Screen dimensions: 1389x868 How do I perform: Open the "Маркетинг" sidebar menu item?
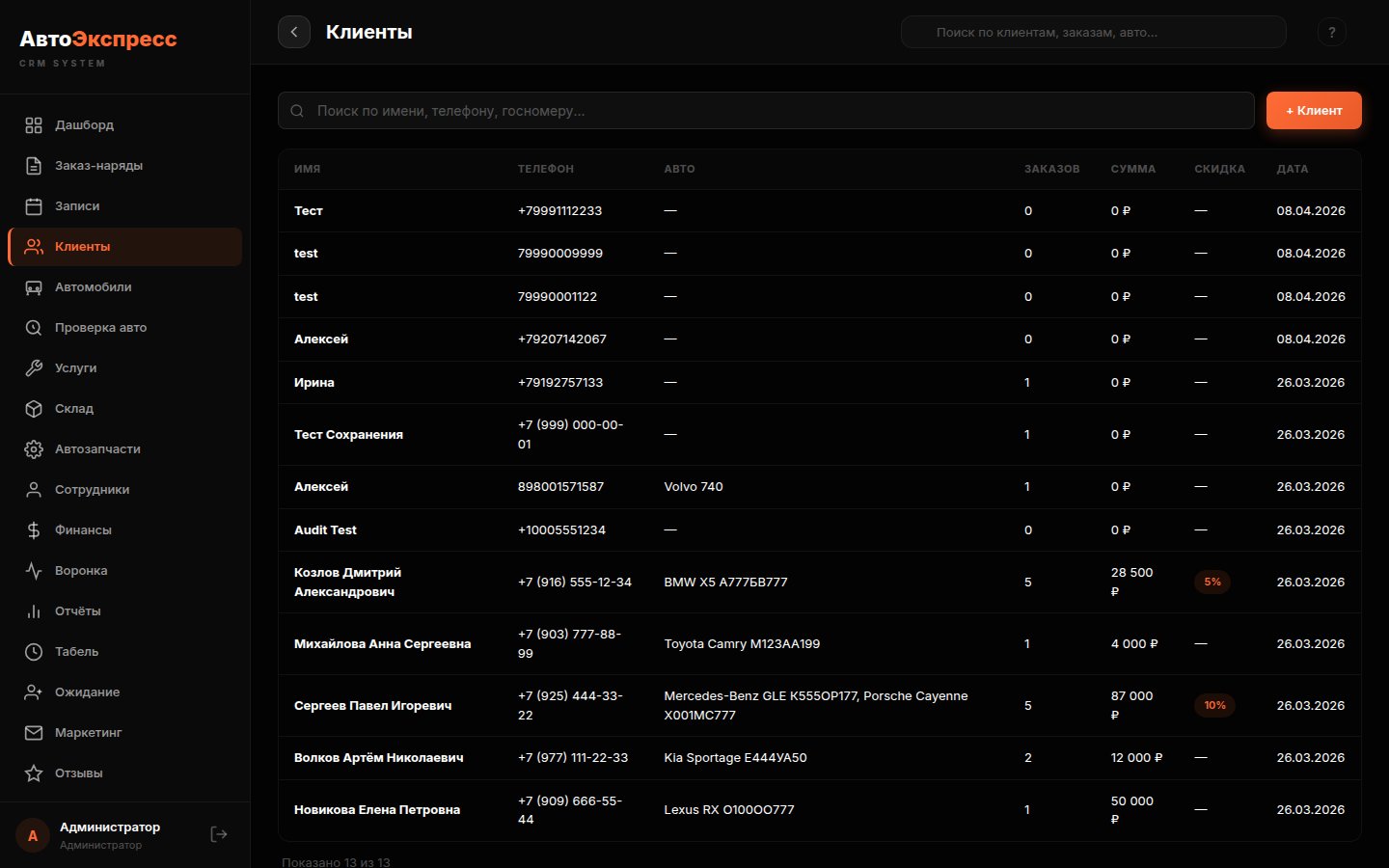click(90, 732)
